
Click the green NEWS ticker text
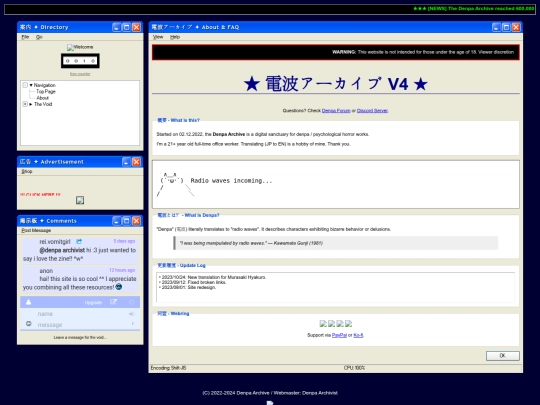click(474, 9)
